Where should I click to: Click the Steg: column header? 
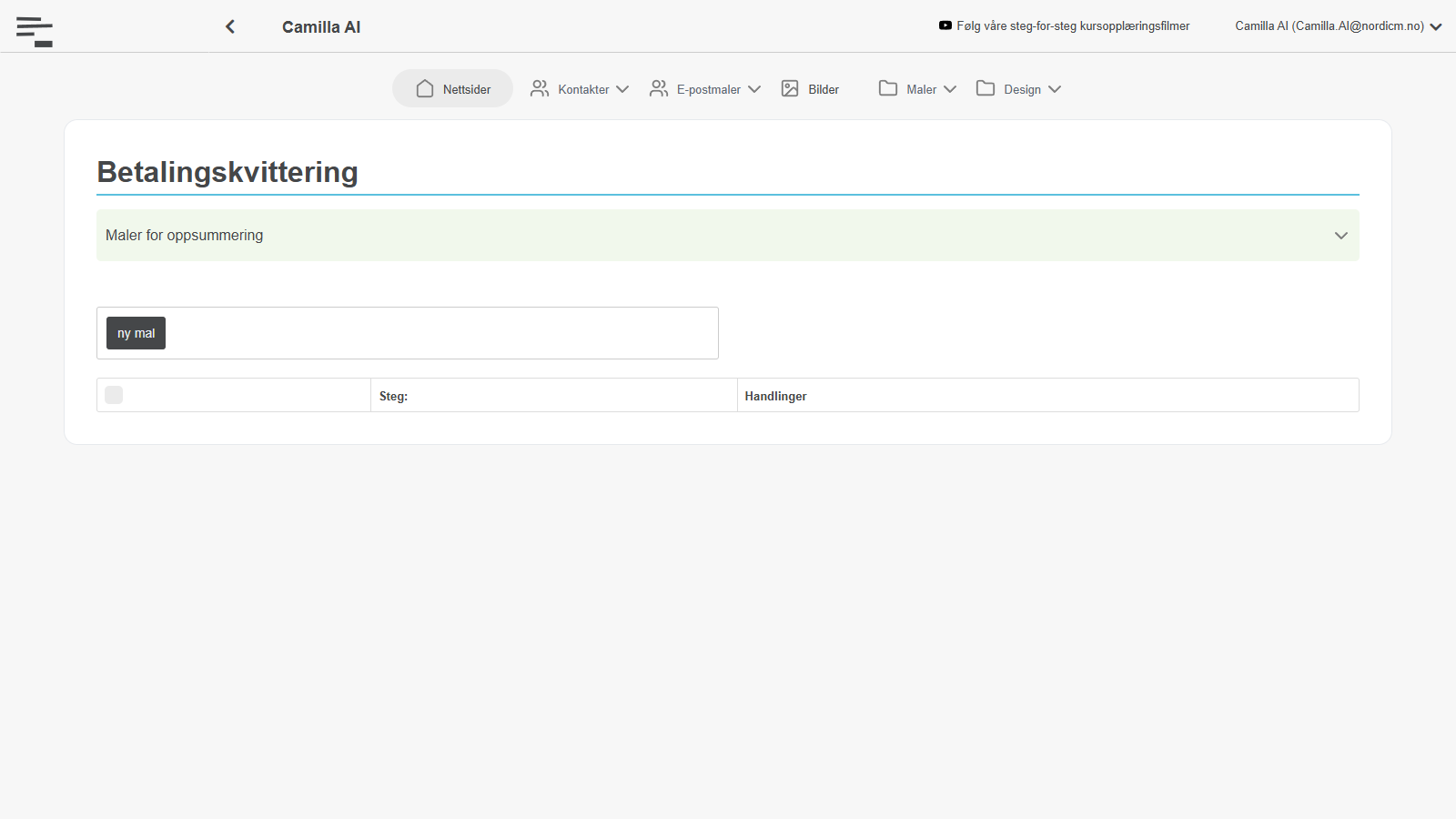(x=393, y=396)
